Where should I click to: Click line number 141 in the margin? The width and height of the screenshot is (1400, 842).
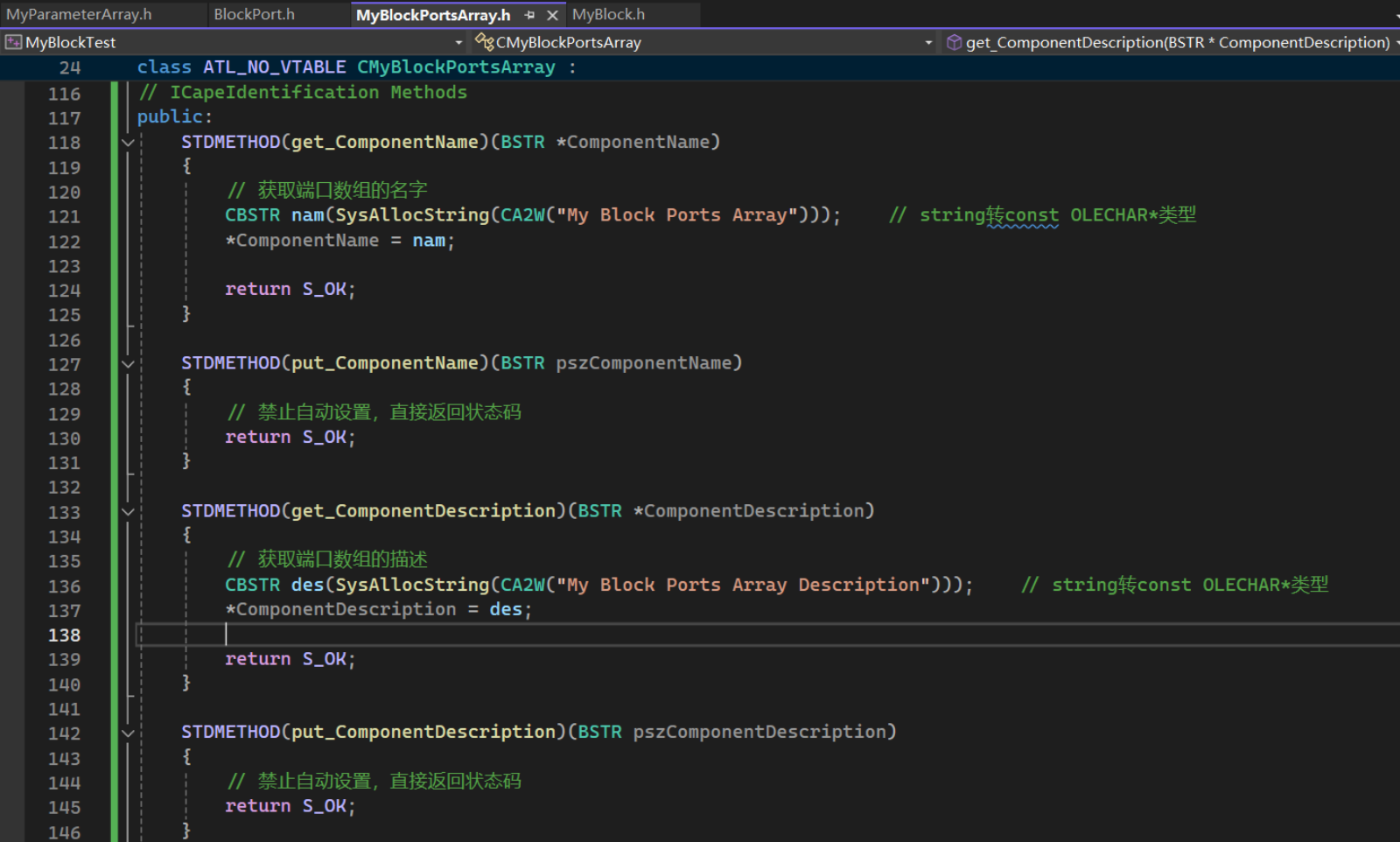click(x=64, y=709)
